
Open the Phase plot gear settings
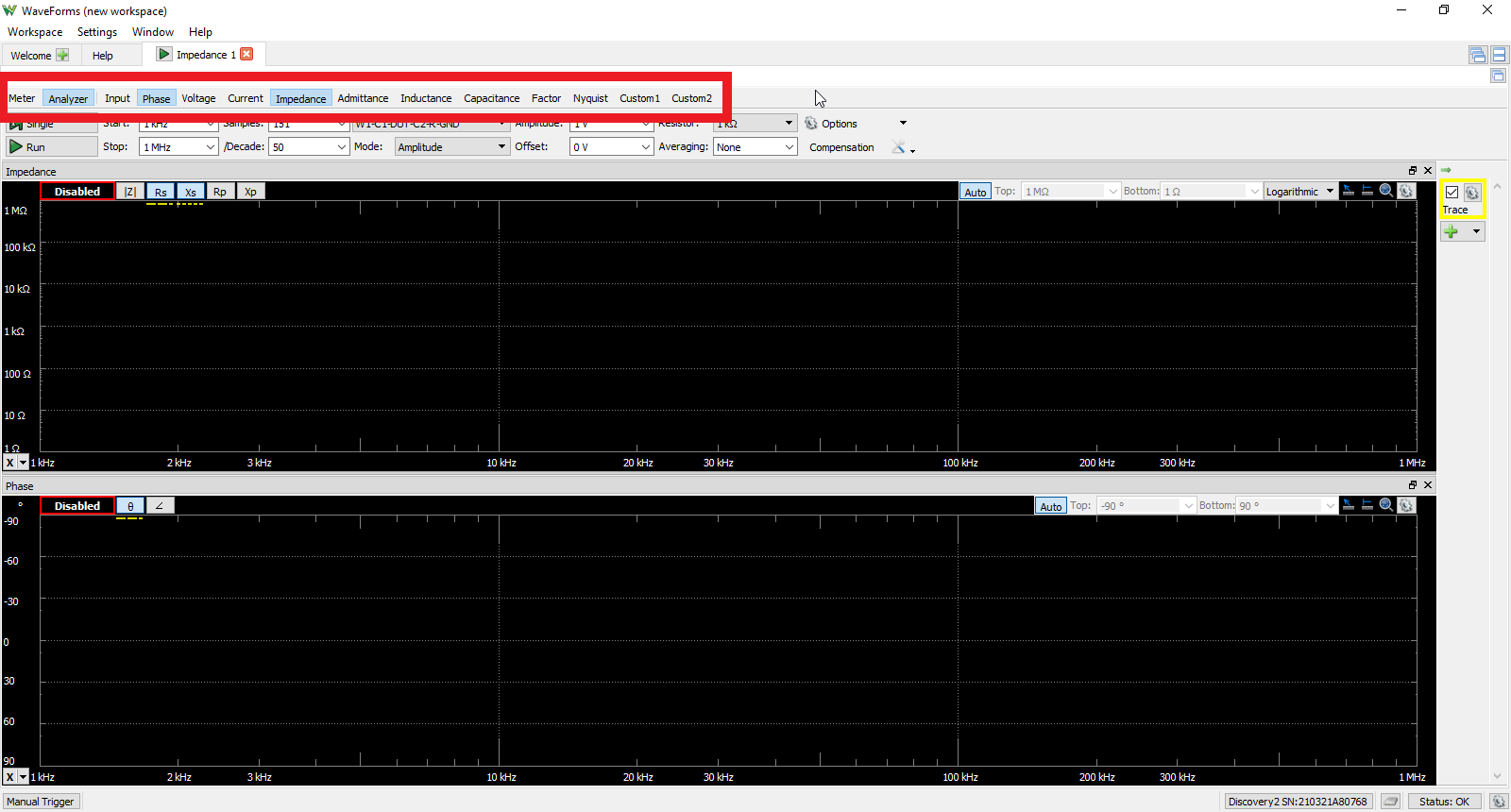pyautogui.click(x=1406, y=505)
